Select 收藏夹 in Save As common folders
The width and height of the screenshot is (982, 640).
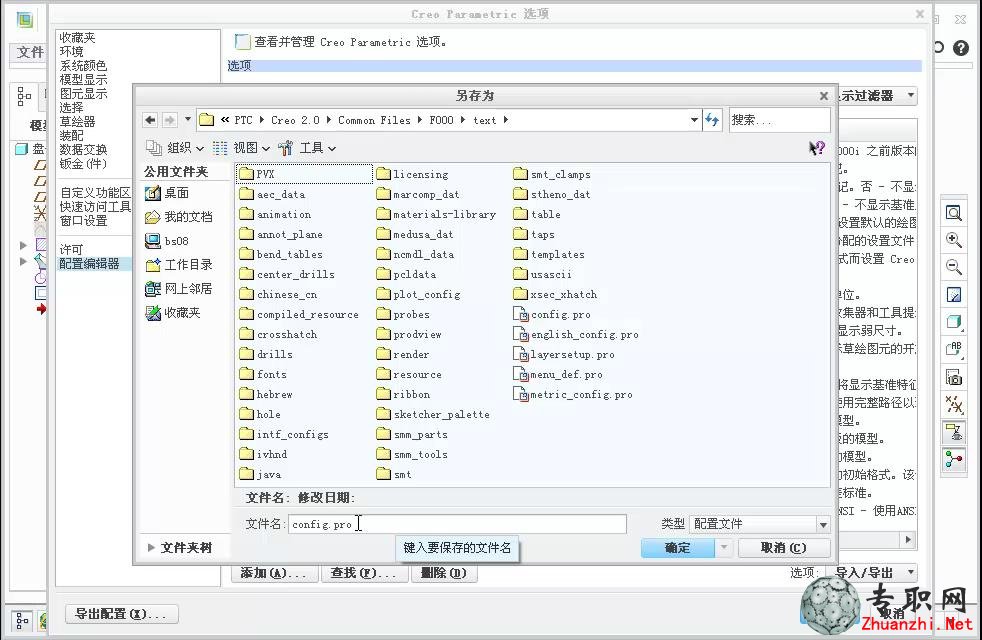click(173, 312)
